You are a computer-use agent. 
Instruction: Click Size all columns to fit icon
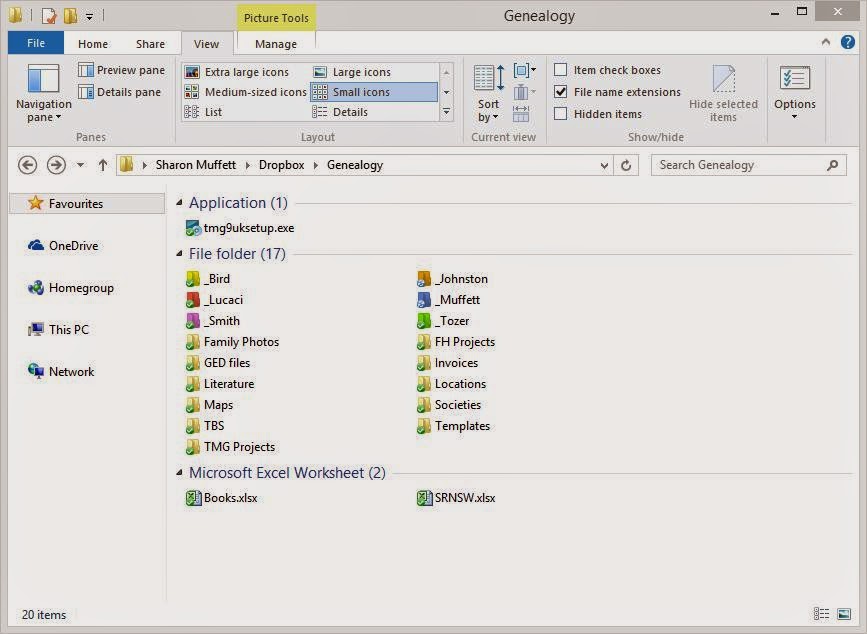click(x=521, y=113)
